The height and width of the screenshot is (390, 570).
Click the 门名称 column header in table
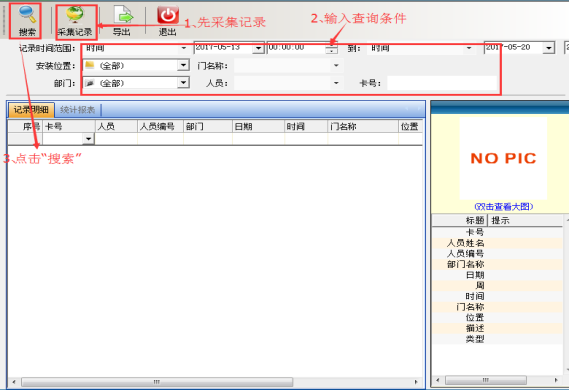pos(363,126)
